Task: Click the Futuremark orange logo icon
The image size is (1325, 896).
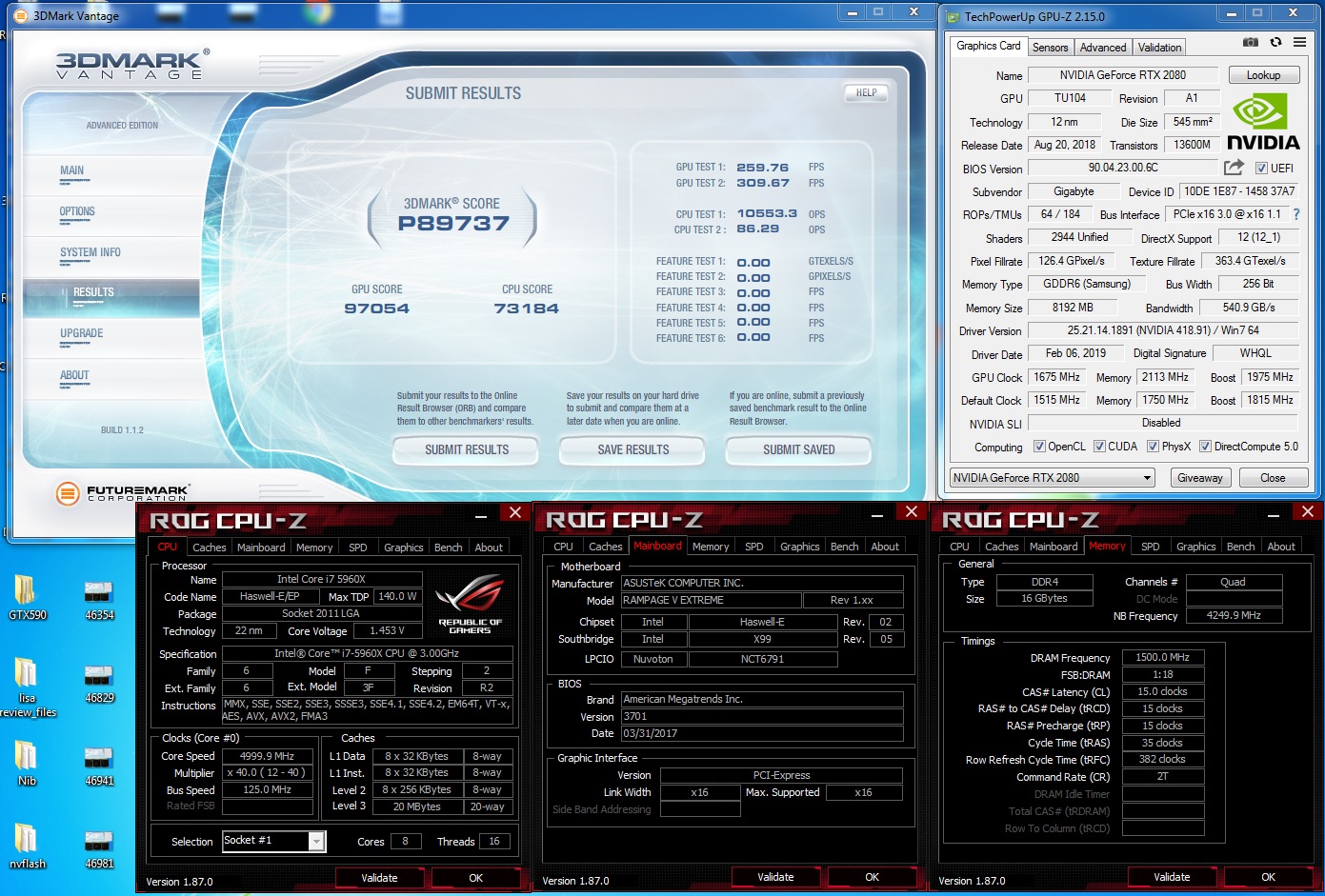Action: coord(68,493)
